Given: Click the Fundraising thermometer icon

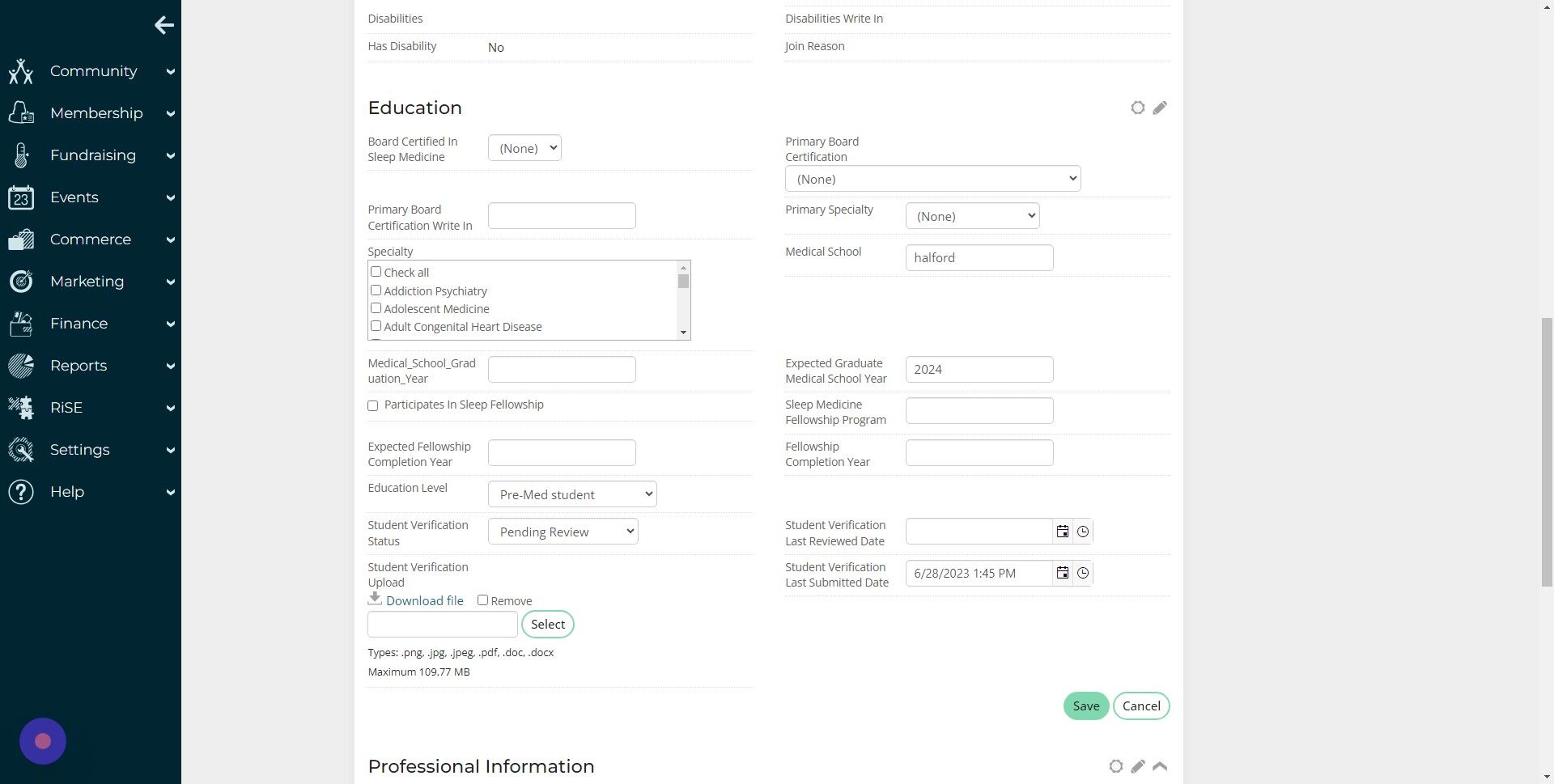Looking at the screenshot, I should (x=21, y=155).
